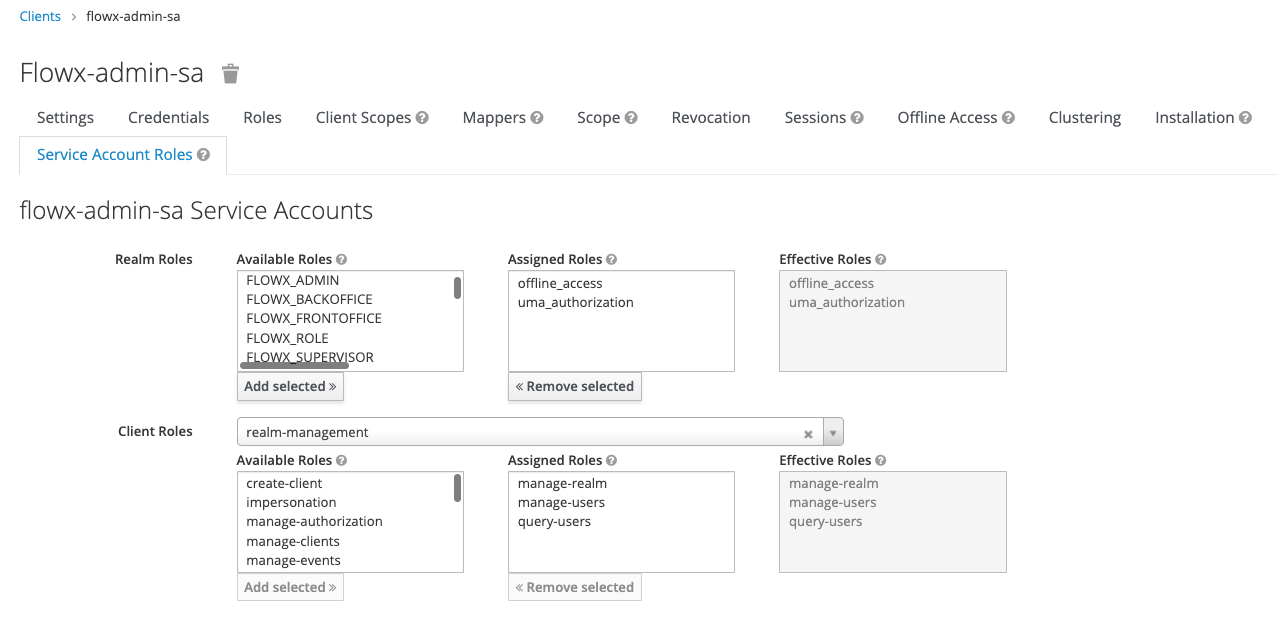
Task: Clear the realm-management selection with the x
Action: pyautogui.click(x=808, y=434)
